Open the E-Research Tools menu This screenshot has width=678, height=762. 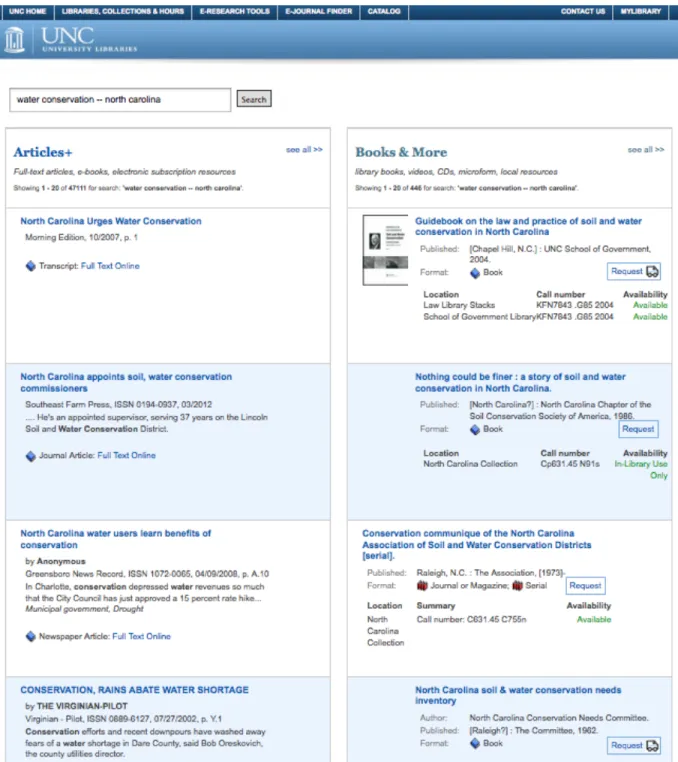click(235, 11)
